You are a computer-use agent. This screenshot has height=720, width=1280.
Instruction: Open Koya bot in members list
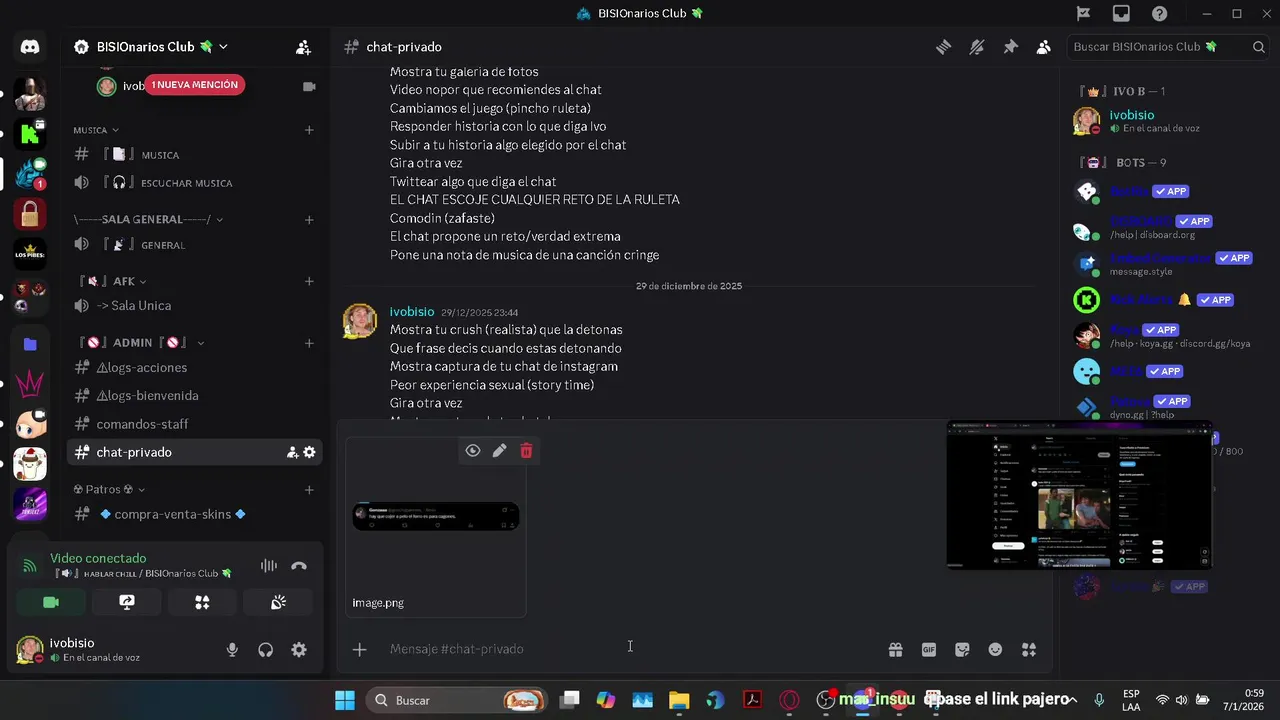coord(1168,336)
